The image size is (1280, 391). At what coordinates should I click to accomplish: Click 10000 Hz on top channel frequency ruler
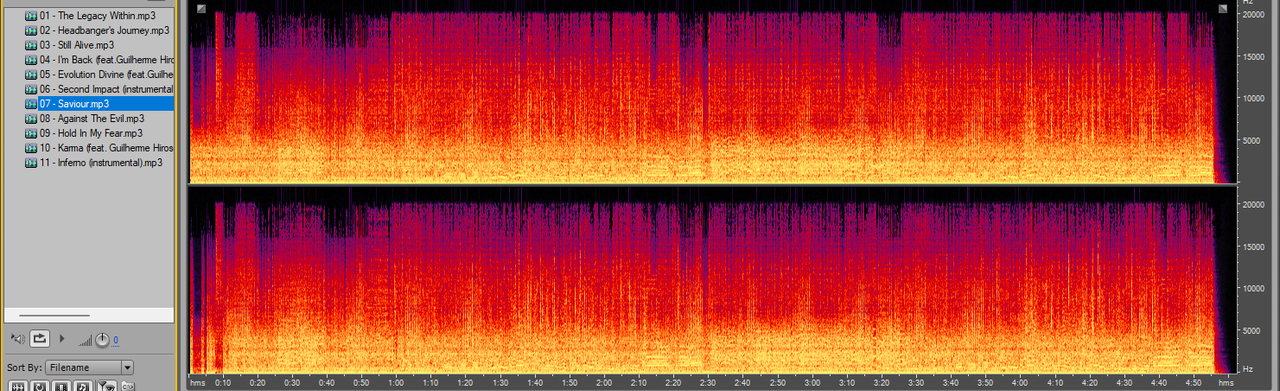click(1253, 98)
